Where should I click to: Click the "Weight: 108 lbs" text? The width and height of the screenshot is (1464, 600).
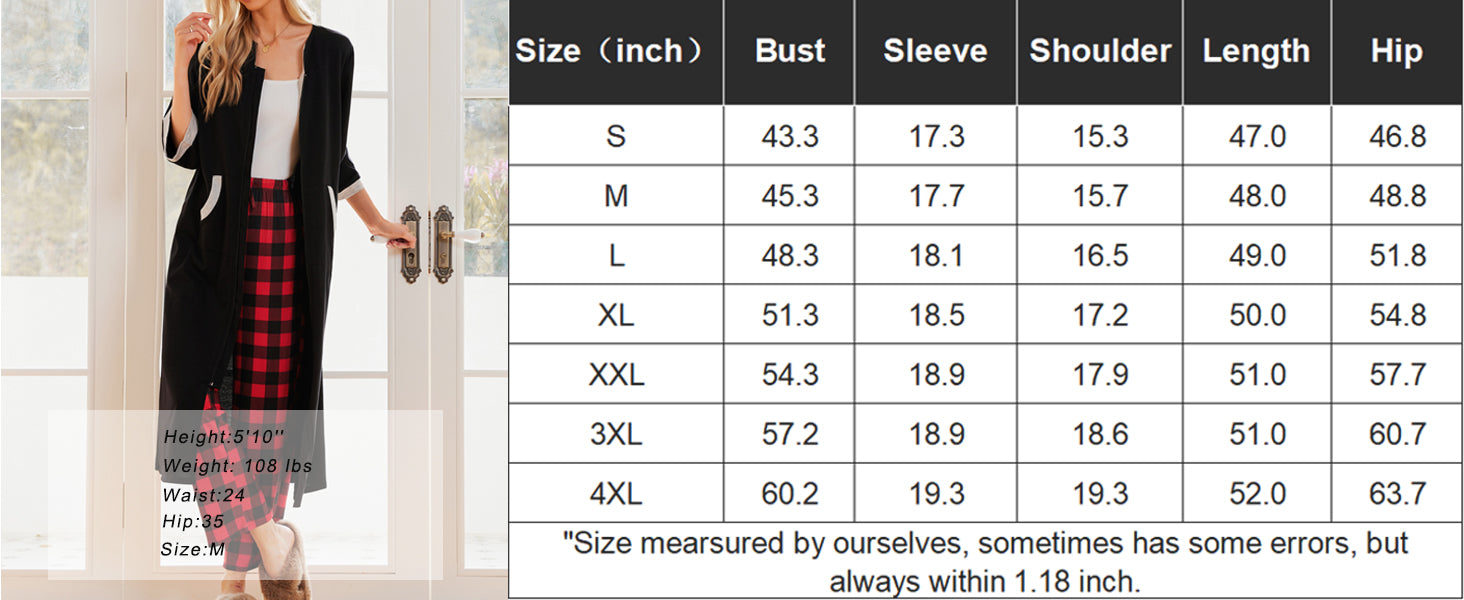(237, 466)
